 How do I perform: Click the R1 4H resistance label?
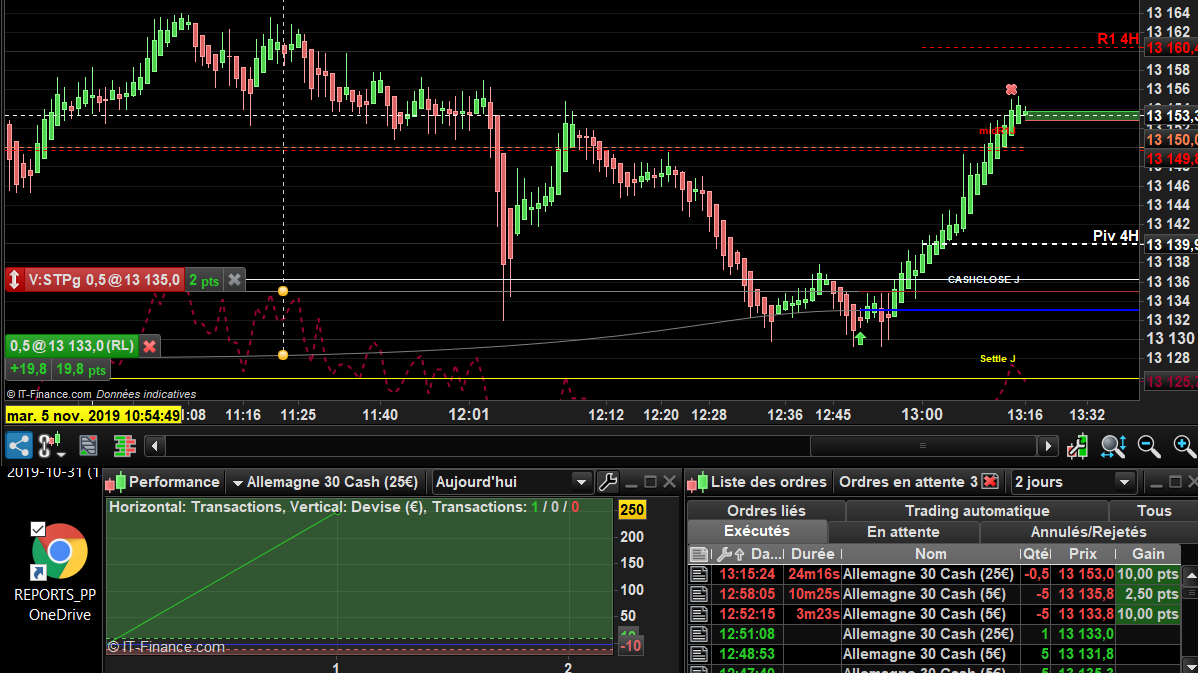point(1118,39)
